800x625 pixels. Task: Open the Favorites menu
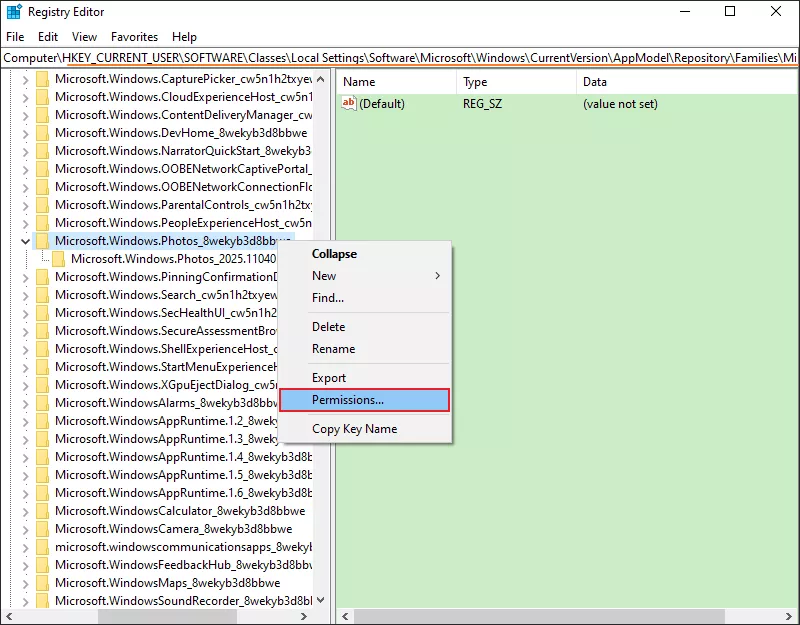click(x=134, y=37)
